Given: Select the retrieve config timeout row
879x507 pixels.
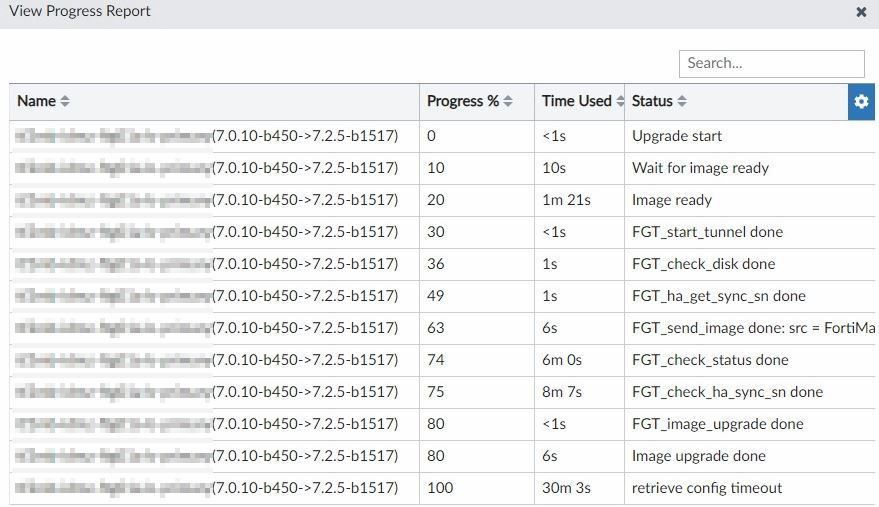Looking at the screenshot, I should click(x=707, y=488).
